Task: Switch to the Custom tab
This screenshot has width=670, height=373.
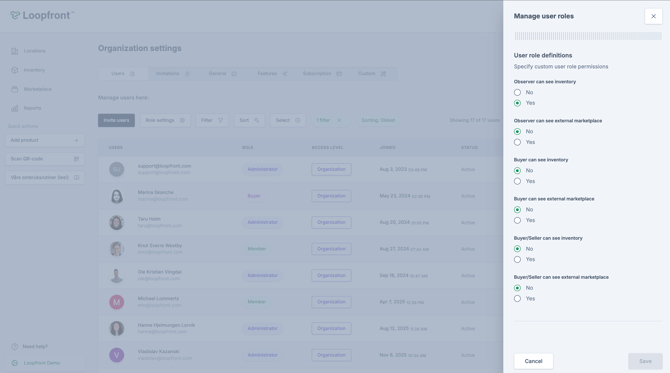Action: point(372,73)
